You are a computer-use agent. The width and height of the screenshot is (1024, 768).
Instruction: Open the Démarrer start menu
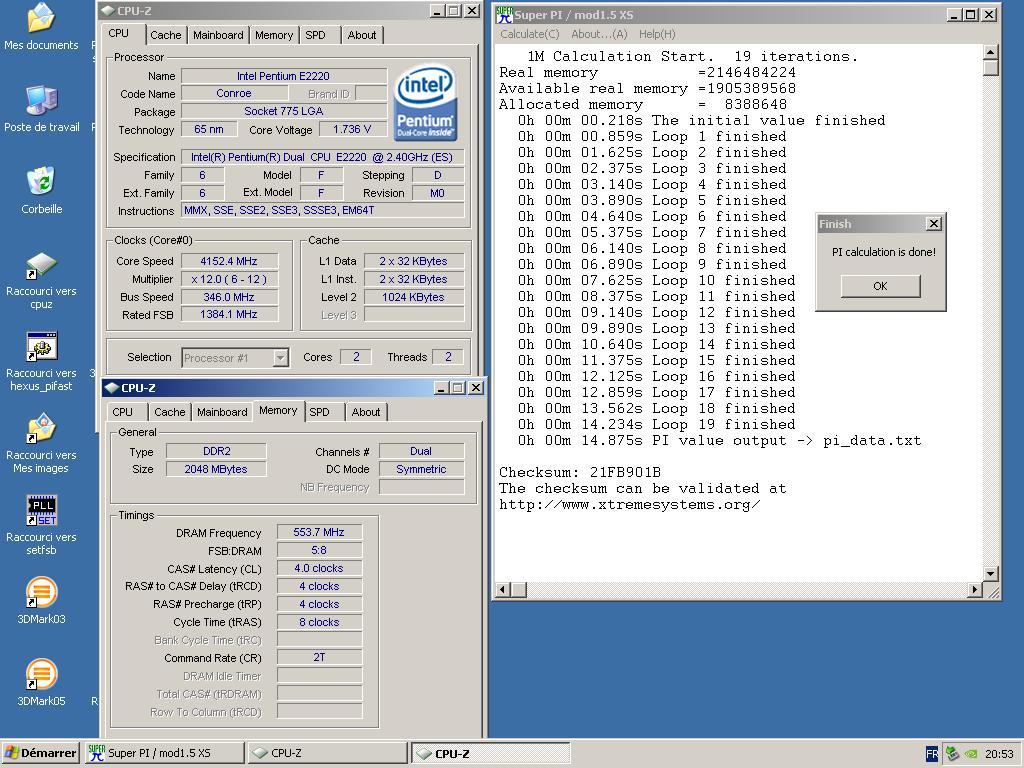click(40, 753)
